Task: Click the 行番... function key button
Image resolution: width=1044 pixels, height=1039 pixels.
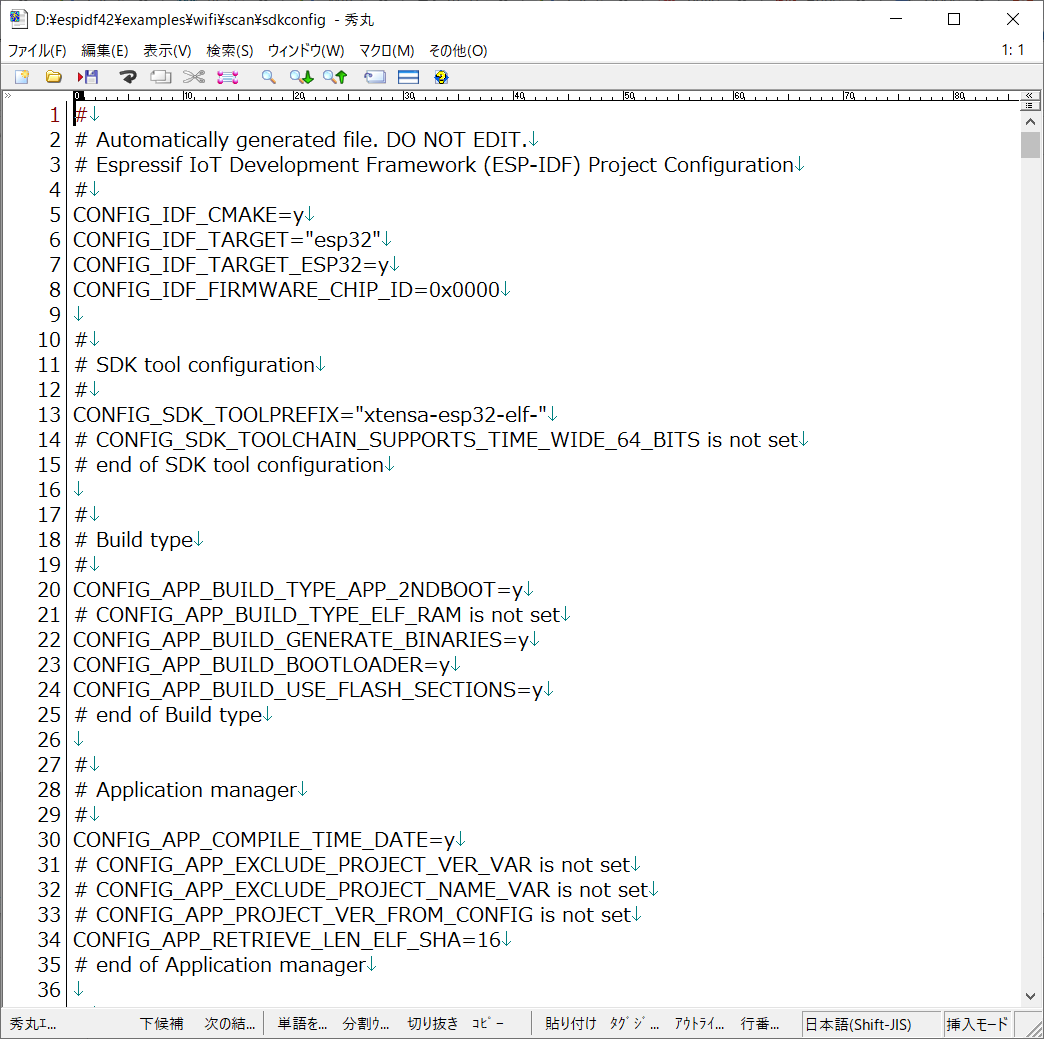Action: [x=760, y=1024]
